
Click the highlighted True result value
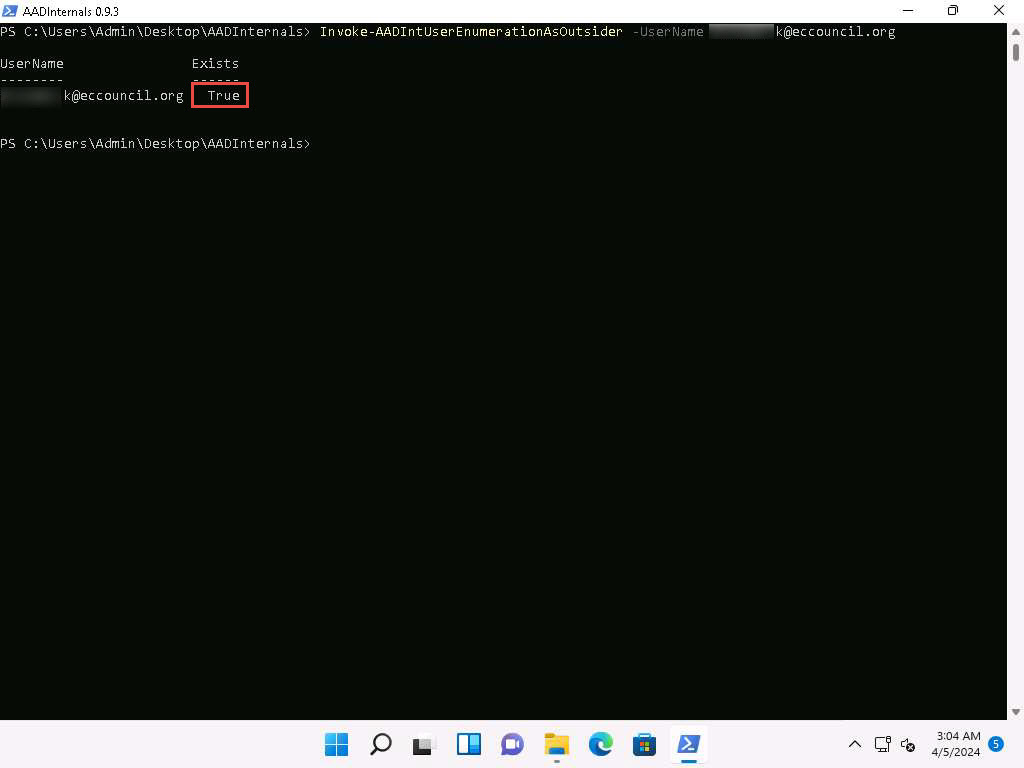click(222, 96)
